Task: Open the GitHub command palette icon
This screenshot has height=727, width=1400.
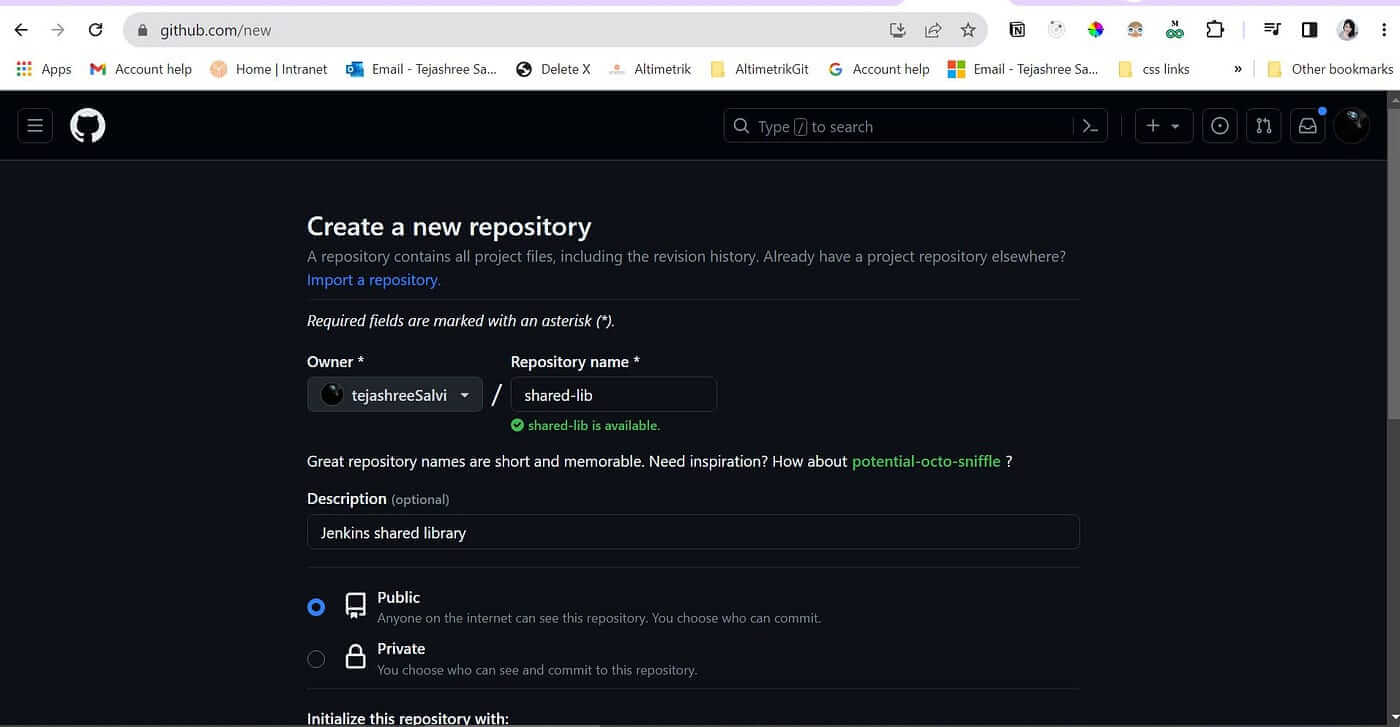Action: click(x=1091, y=126)
